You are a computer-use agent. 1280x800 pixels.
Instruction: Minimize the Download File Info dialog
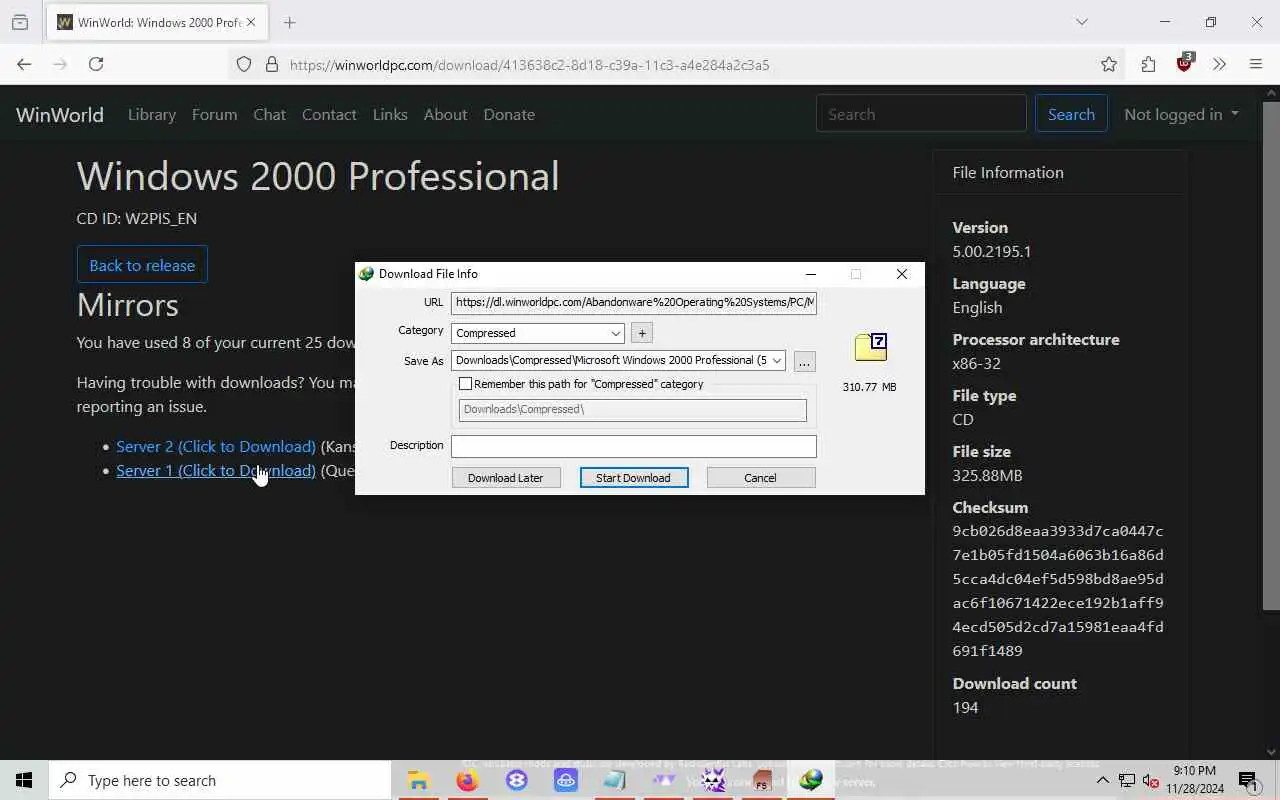811,274
